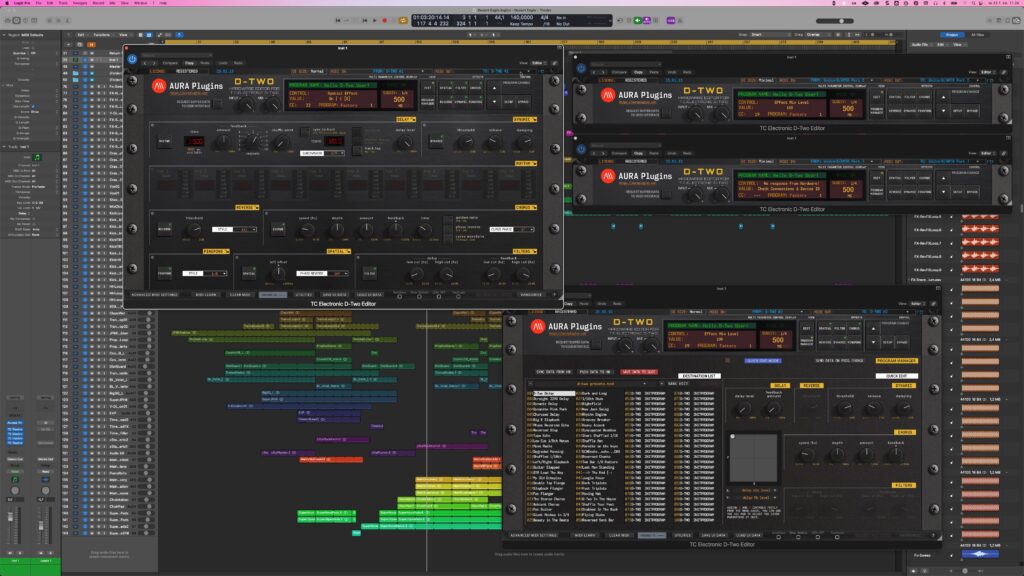Image resolution: width=1024 pixels, height=576 pixels.
Task: Click program down arrow in large D-Two editor
Action: click(494, 102)
